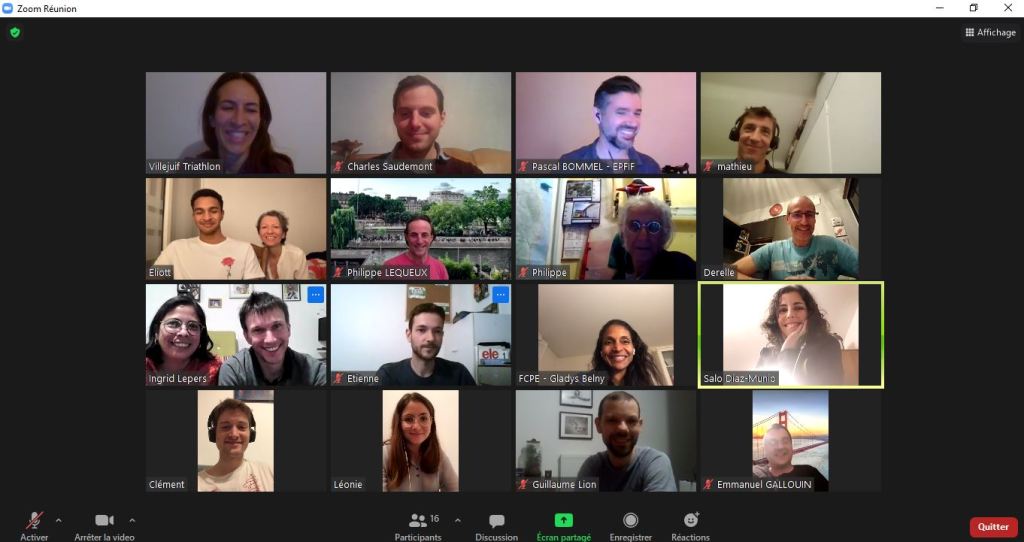Open more options on Ingrid Lepers tile
The width and height of the screenshot is (1024, 542).
tap(315, 295)
